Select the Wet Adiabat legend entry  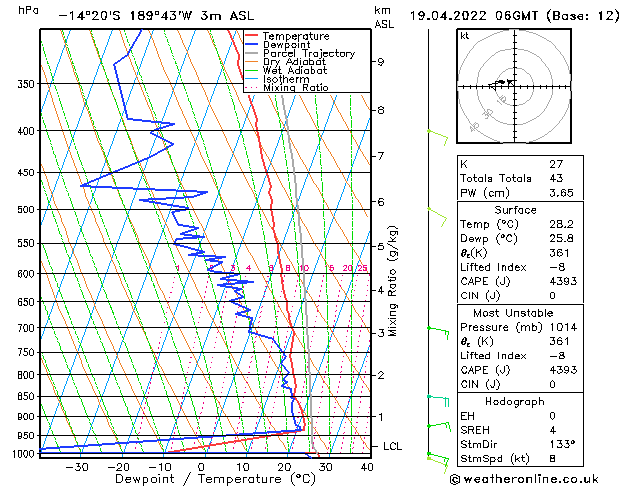pos(295,70)
